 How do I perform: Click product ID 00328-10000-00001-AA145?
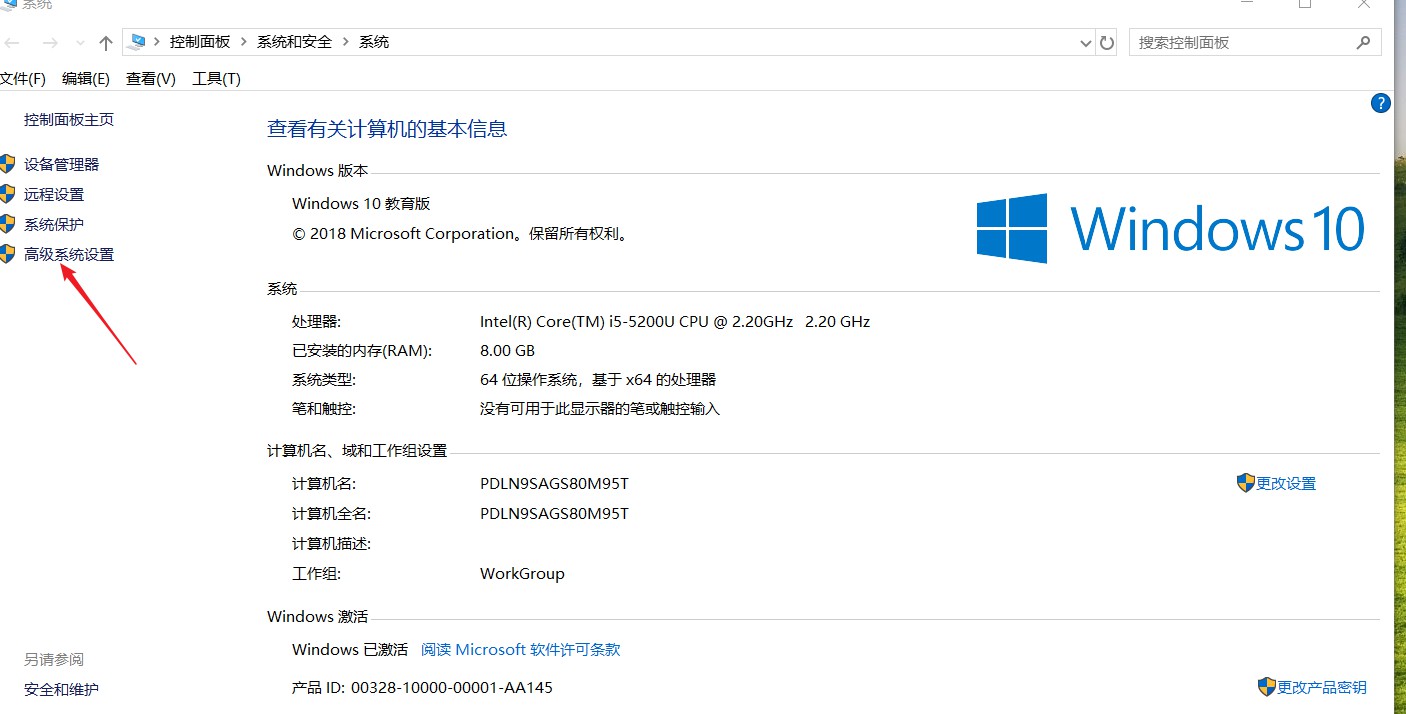tap(452, 687)
